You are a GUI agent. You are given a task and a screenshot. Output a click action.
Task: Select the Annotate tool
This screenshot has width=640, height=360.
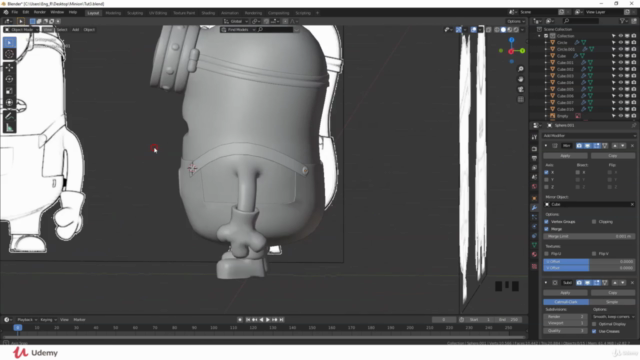pyautogui.click(x=9, y=116)
